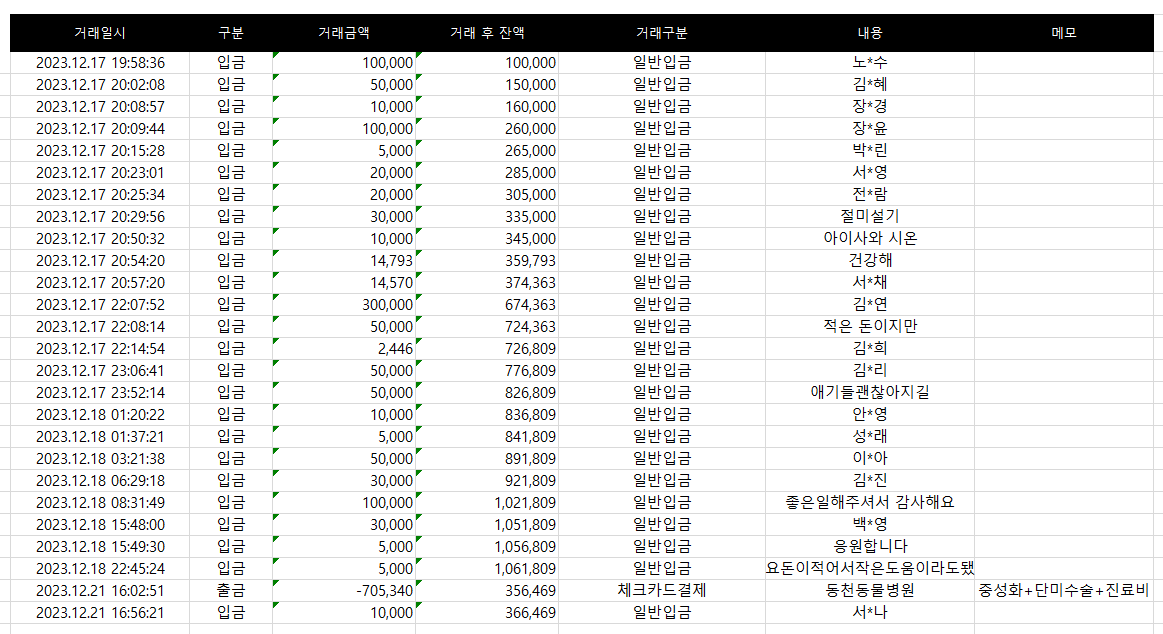Image resolution: width=1163 pixels, height=634 pixels.
Task: Click date cell 2023.12.17 20:09:44
Action: tap(100, 129)
